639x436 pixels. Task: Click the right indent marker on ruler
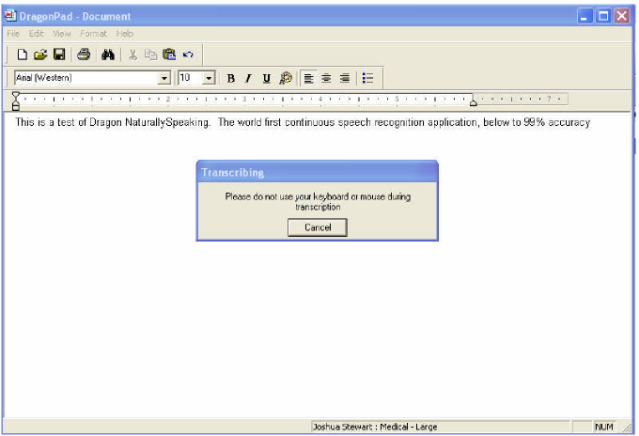(473, 101)
